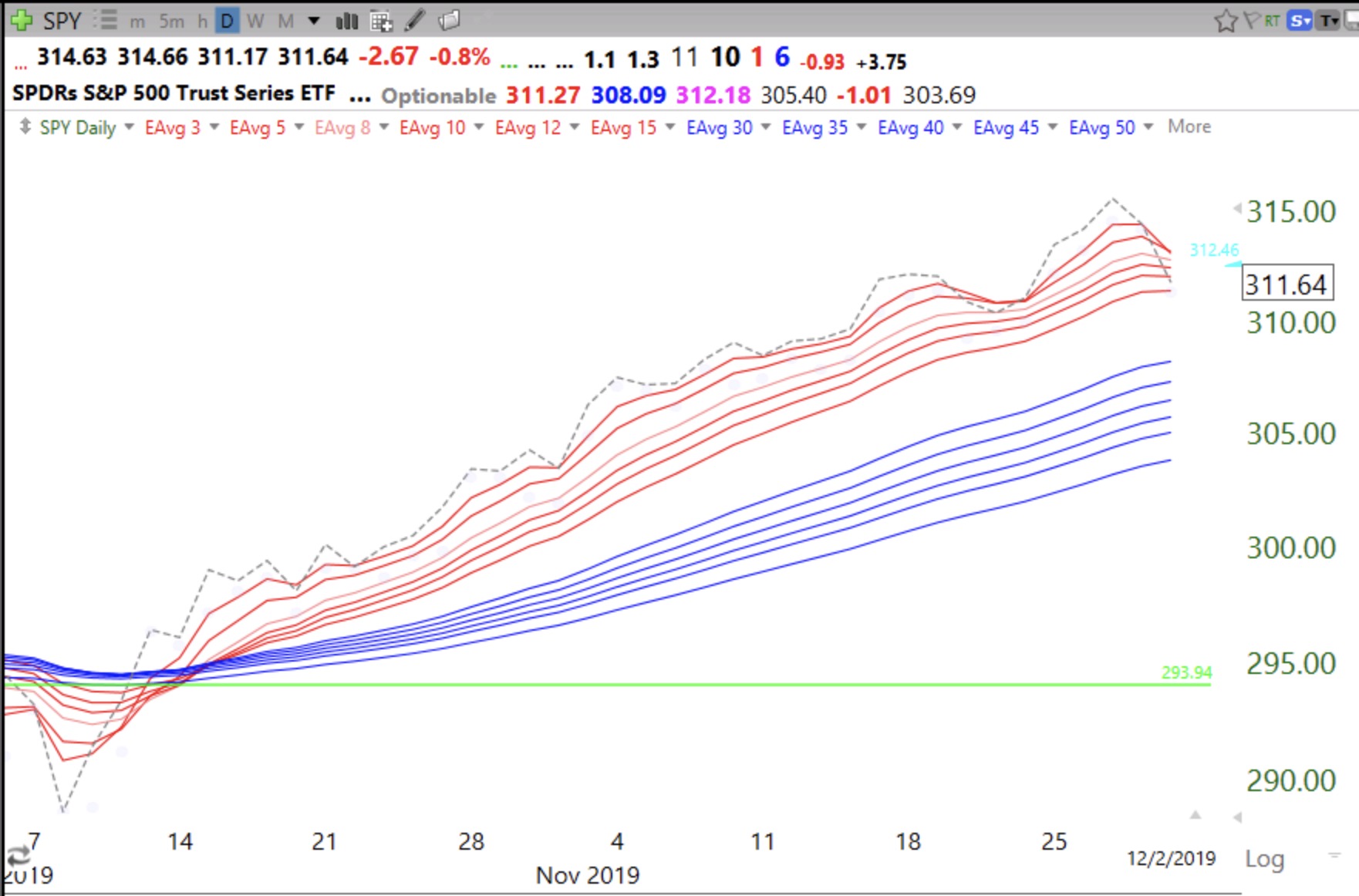1359x896 pixels.
Task: Open the bar chart style icon
Action: point(347,21)
